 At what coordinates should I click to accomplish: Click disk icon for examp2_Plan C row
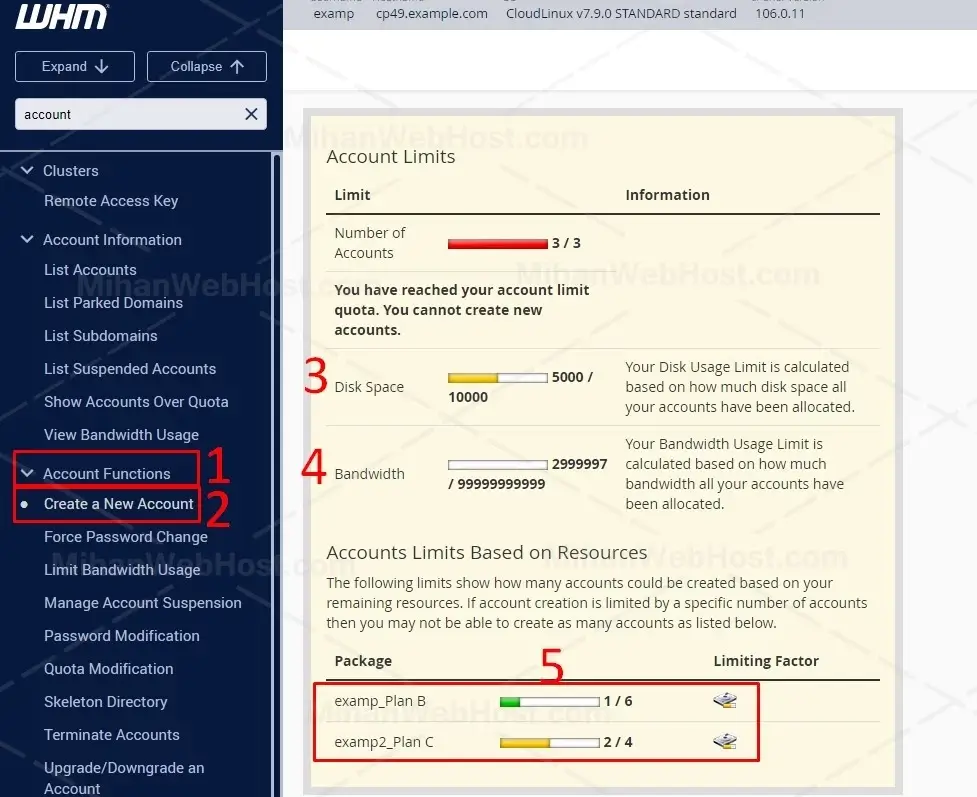(725, 742)
